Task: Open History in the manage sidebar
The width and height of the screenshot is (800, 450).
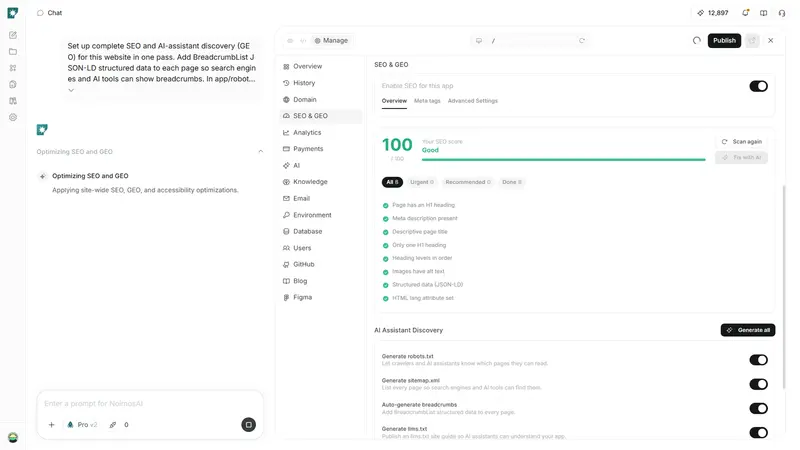Action: pyautogui.click(x=320, y=83)
